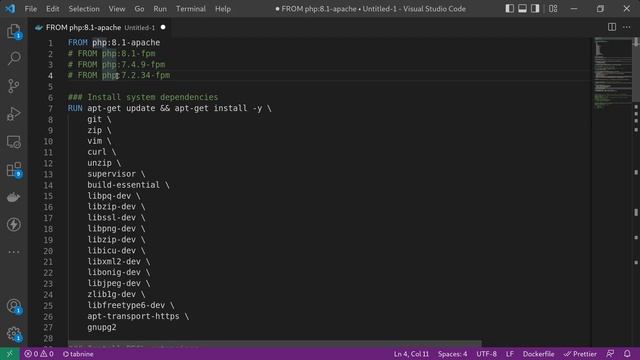Click the 'apt-transport-https \' line
This screenshot has width=640, height=360.
(138, 316)
